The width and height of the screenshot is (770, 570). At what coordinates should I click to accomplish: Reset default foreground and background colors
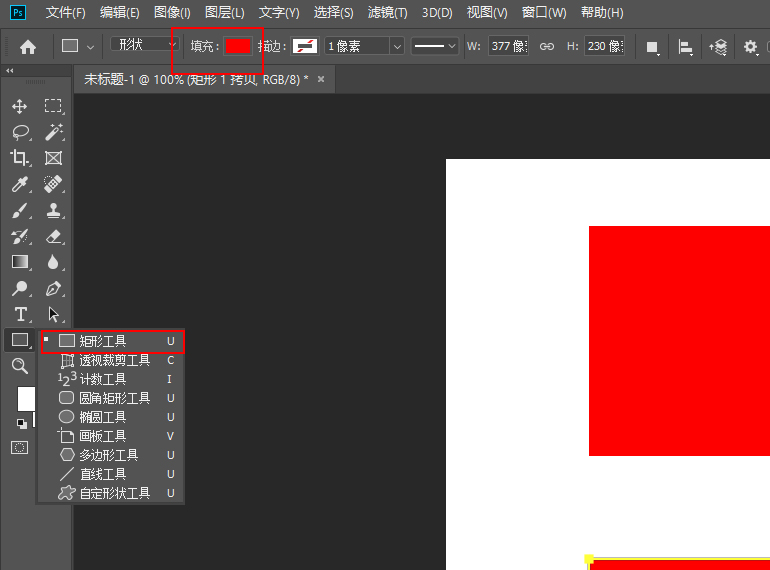[x=20, y=423]
